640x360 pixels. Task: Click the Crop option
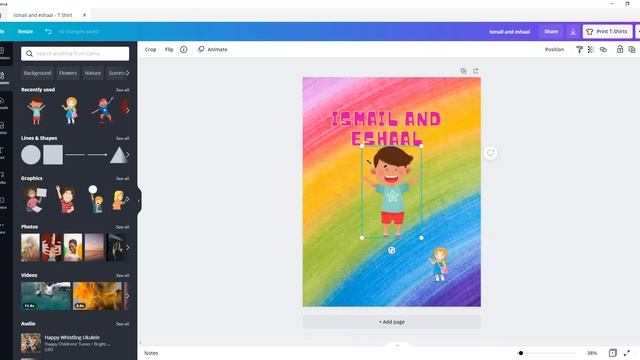pos(150,49)
